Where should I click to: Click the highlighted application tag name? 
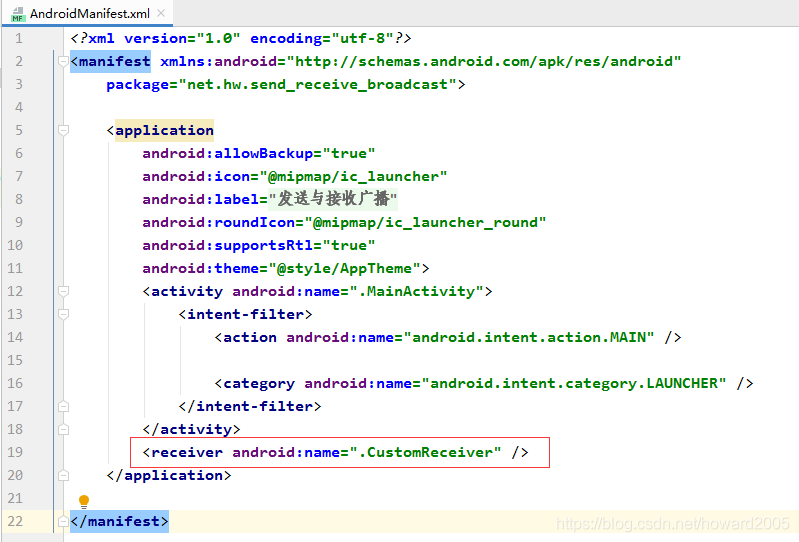point(164,130)
